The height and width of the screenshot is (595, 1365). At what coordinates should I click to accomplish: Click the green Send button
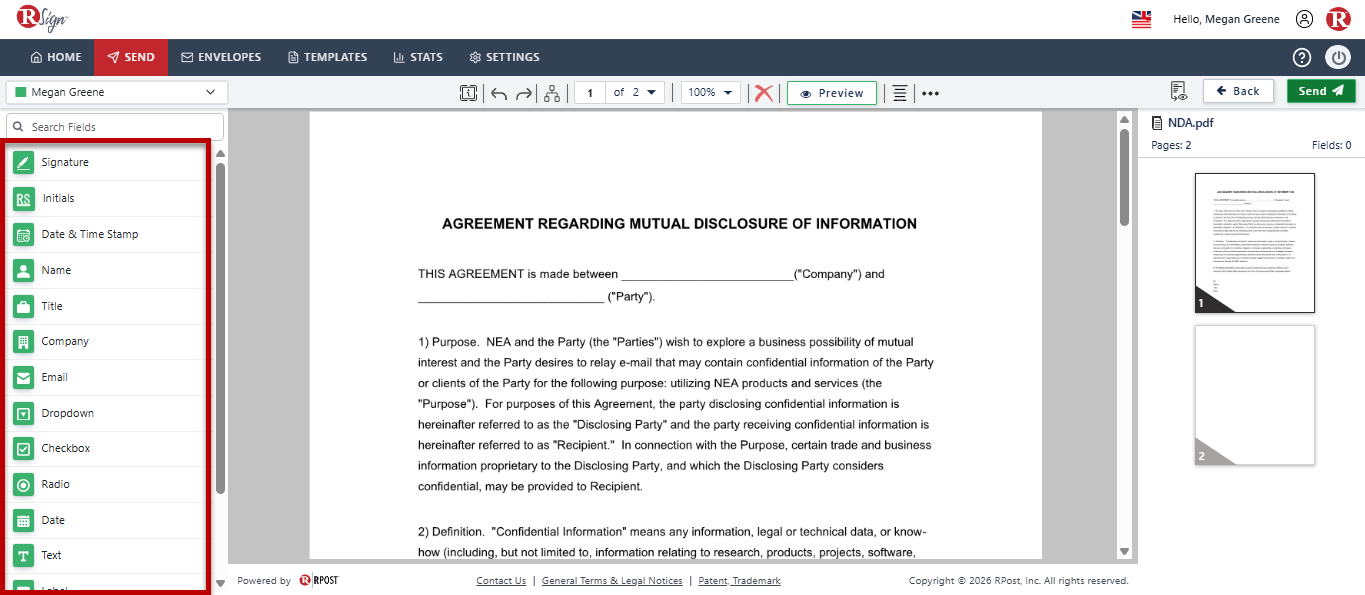(x=1321, y=91)
